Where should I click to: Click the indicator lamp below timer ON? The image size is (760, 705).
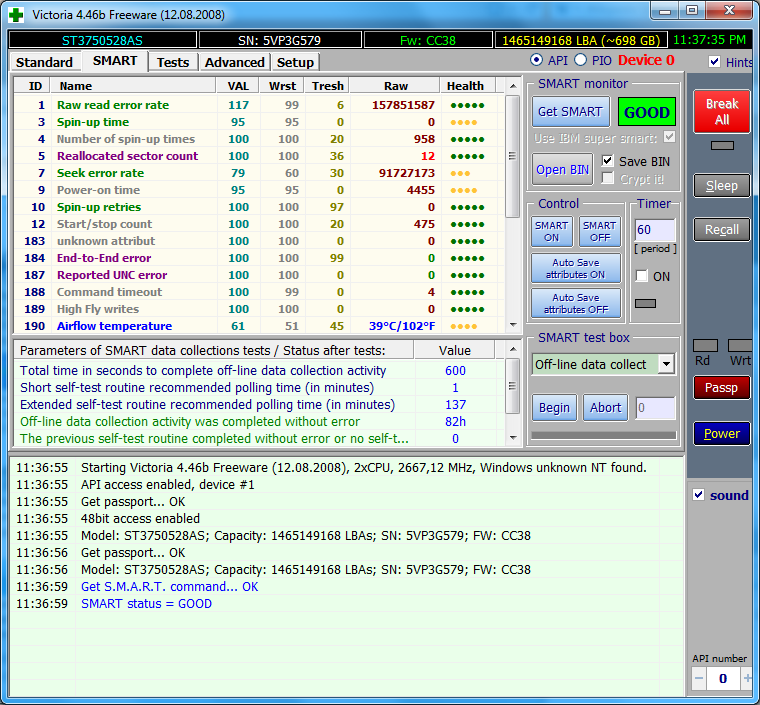pos(645,303)
